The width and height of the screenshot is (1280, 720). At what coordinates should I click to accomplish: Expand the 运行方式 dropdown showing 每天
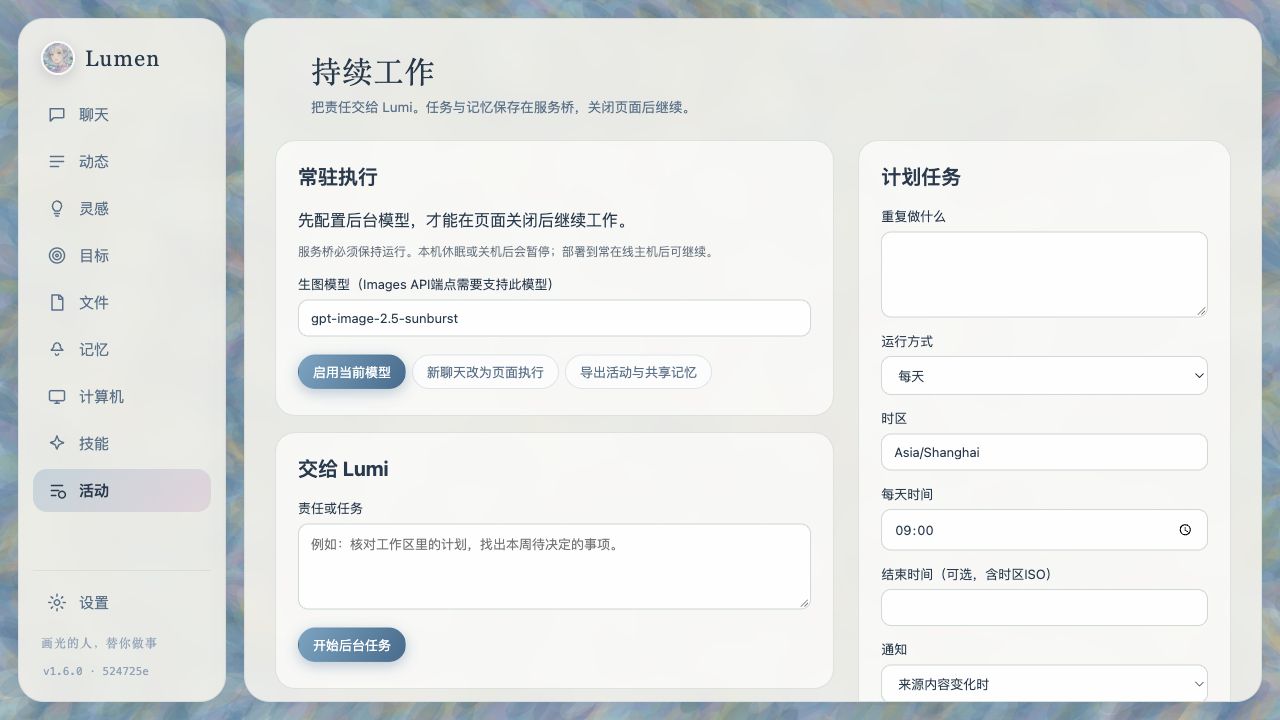pyautogui.click(x=1044, y=376)
